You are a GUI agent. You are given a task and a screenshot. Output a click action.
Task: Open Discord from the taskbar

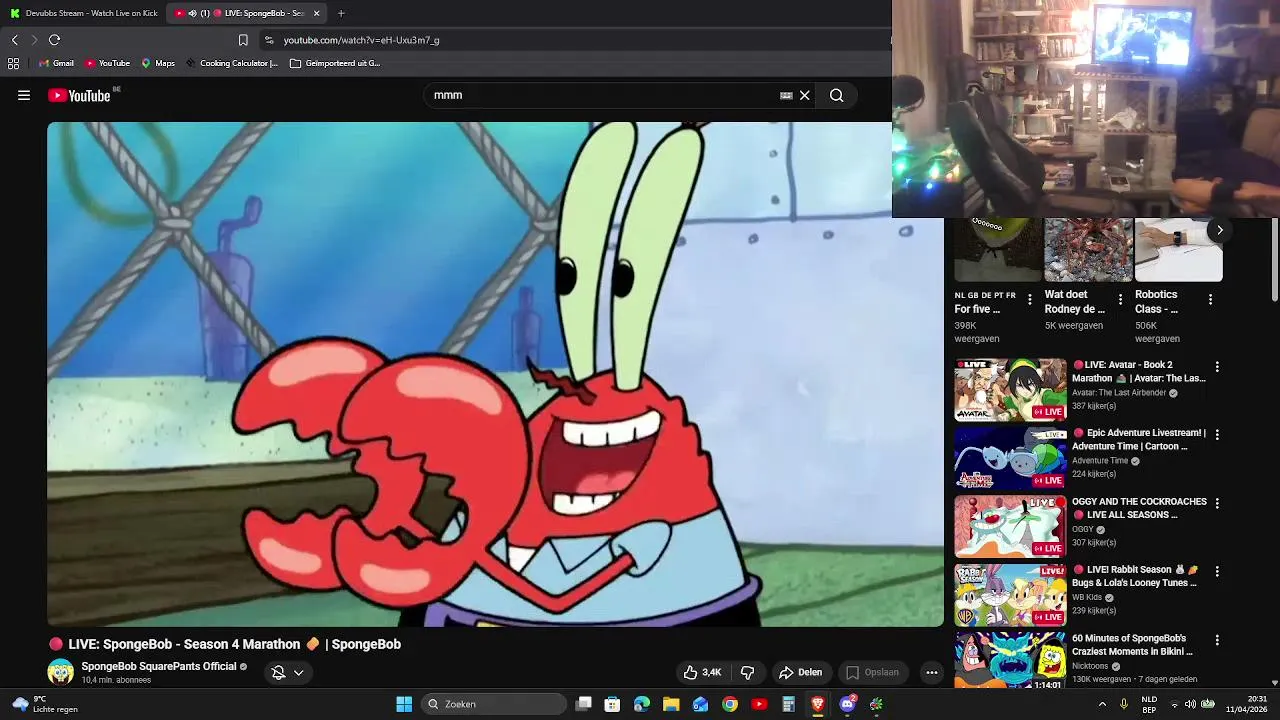[848, 704]
